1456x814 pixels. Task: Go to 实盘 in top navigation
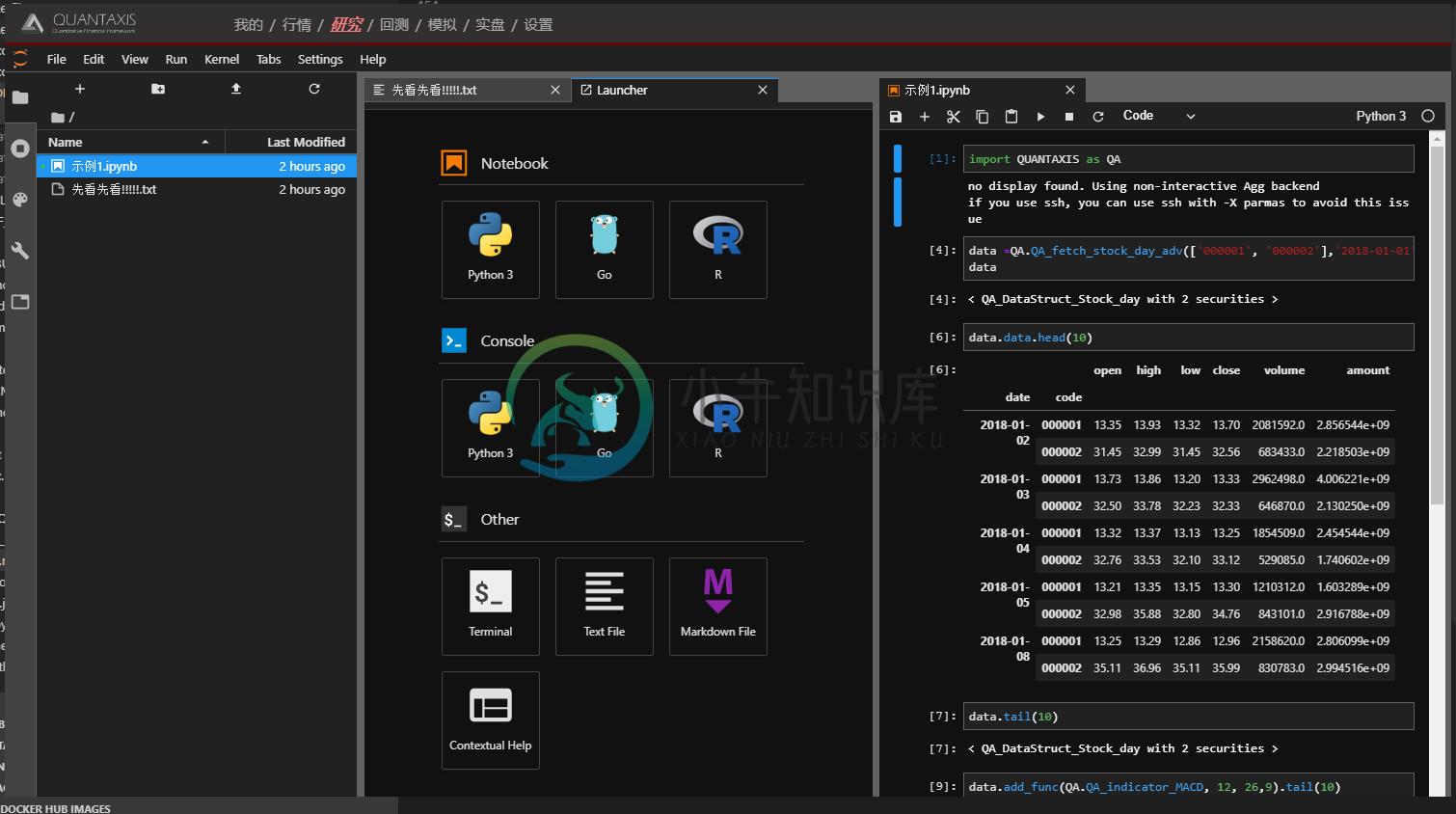point(490,25)
